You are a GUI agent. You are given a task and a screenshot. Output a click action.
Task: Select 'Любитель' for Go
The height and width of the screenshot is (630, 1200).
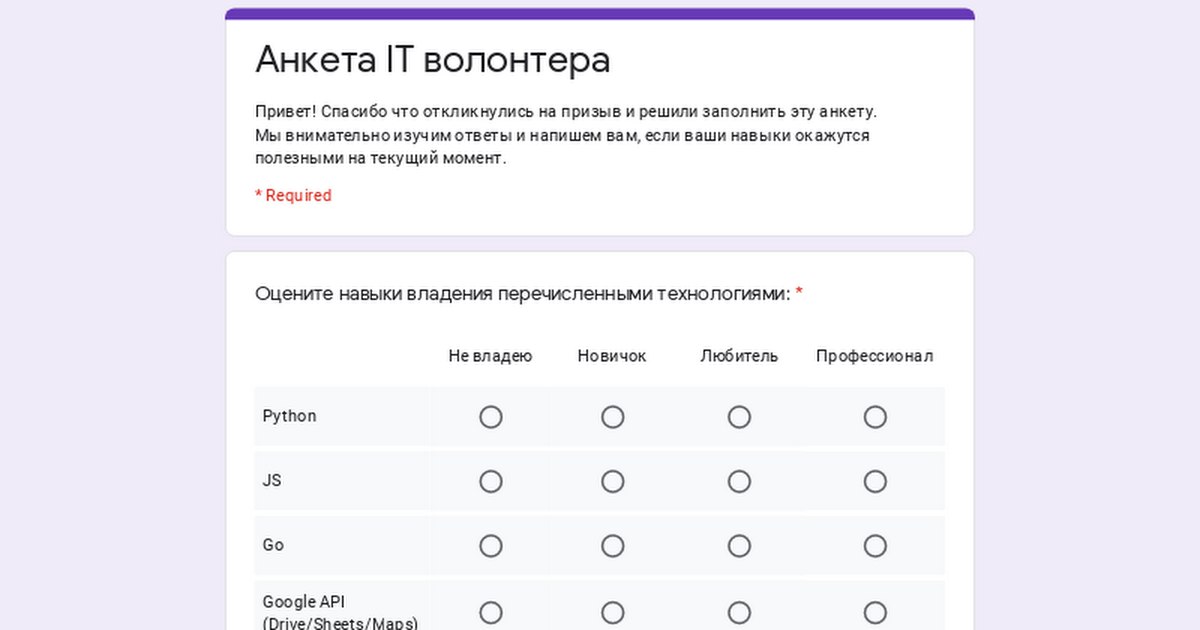click(x=739, y=546)
